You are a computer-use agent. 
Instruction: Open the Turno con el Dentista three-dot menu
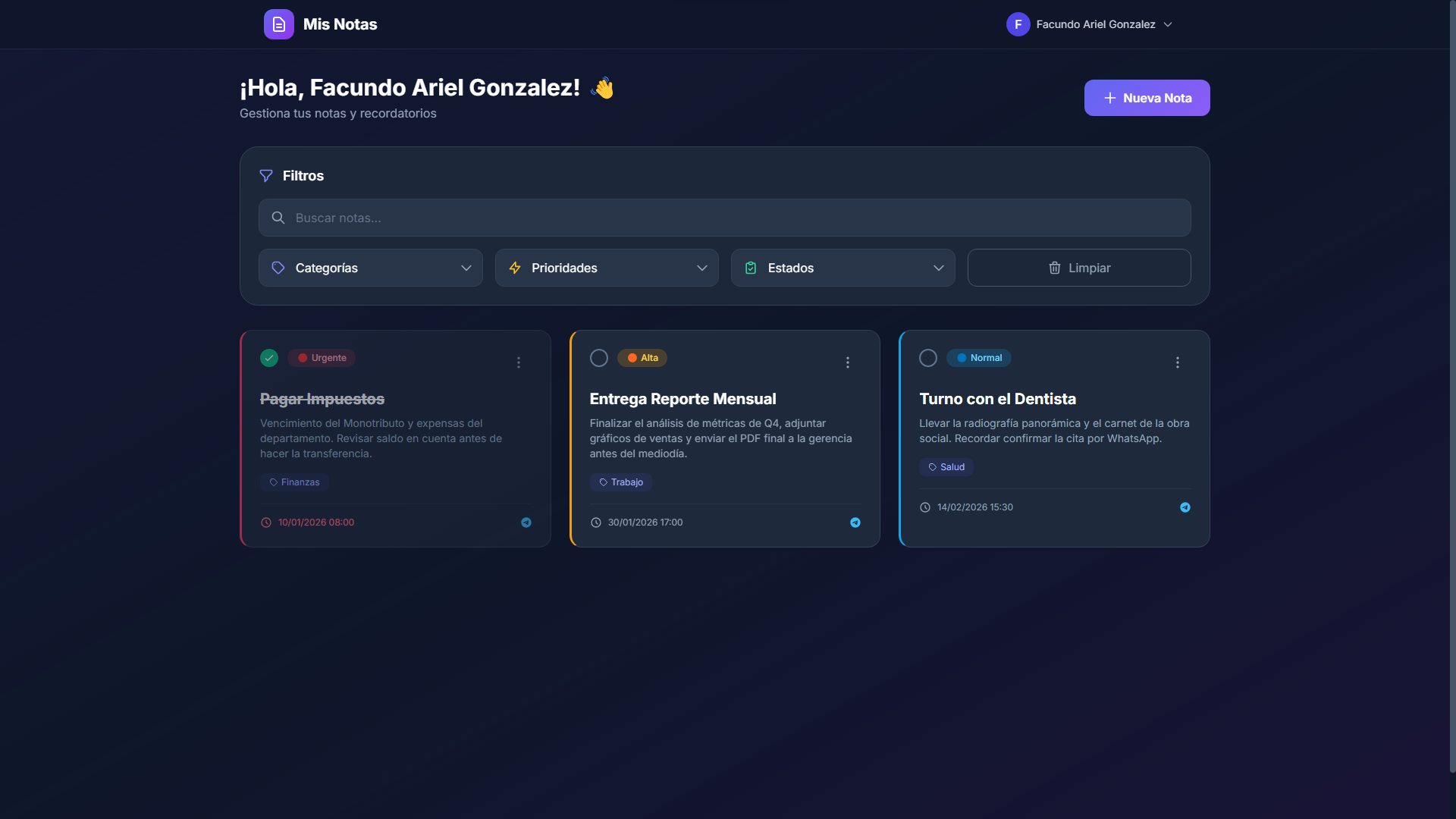(x=1178, y=362)
